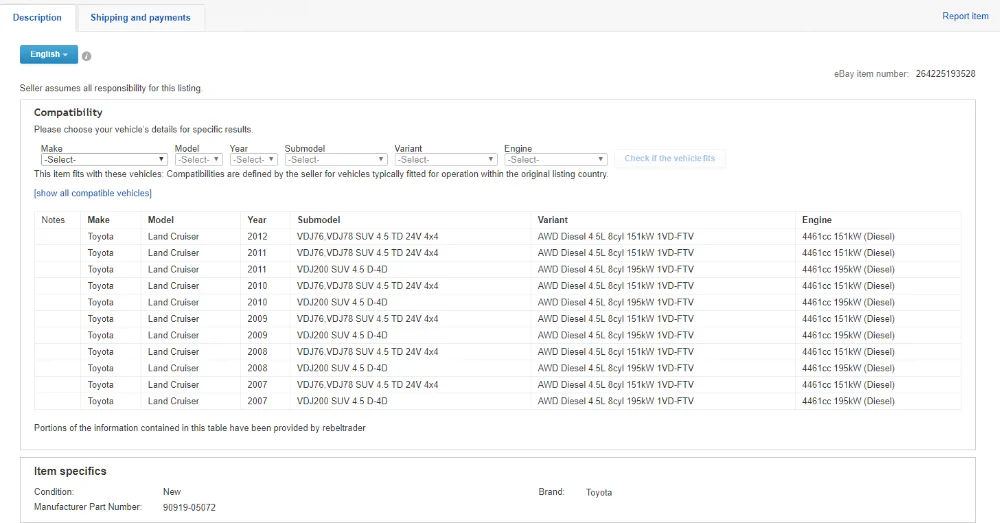
Task: Click 2009 row engine 4461cc 195kW (Diesel)
Action: pyautogui.click(x=848, y=335)
